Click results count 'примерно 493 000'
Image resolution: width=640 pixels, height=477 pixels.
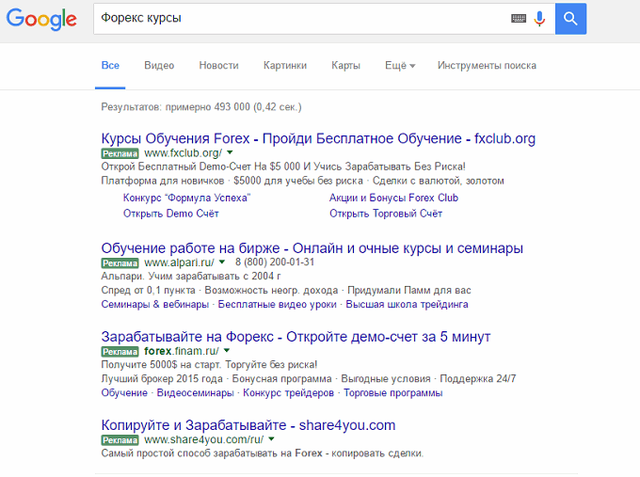[207, 107]
